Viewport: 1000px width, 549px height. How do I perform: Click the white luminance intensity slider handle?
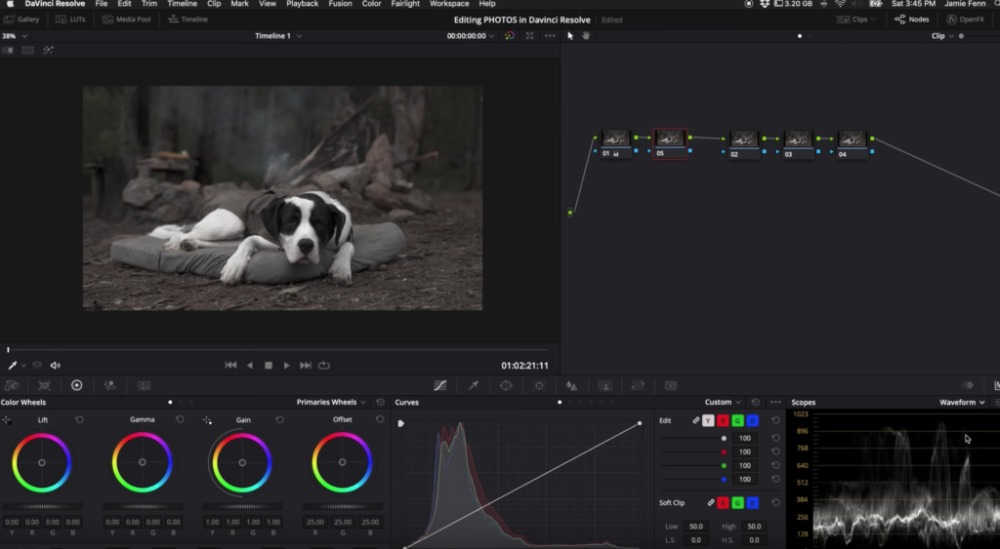(x=723, y=439)
